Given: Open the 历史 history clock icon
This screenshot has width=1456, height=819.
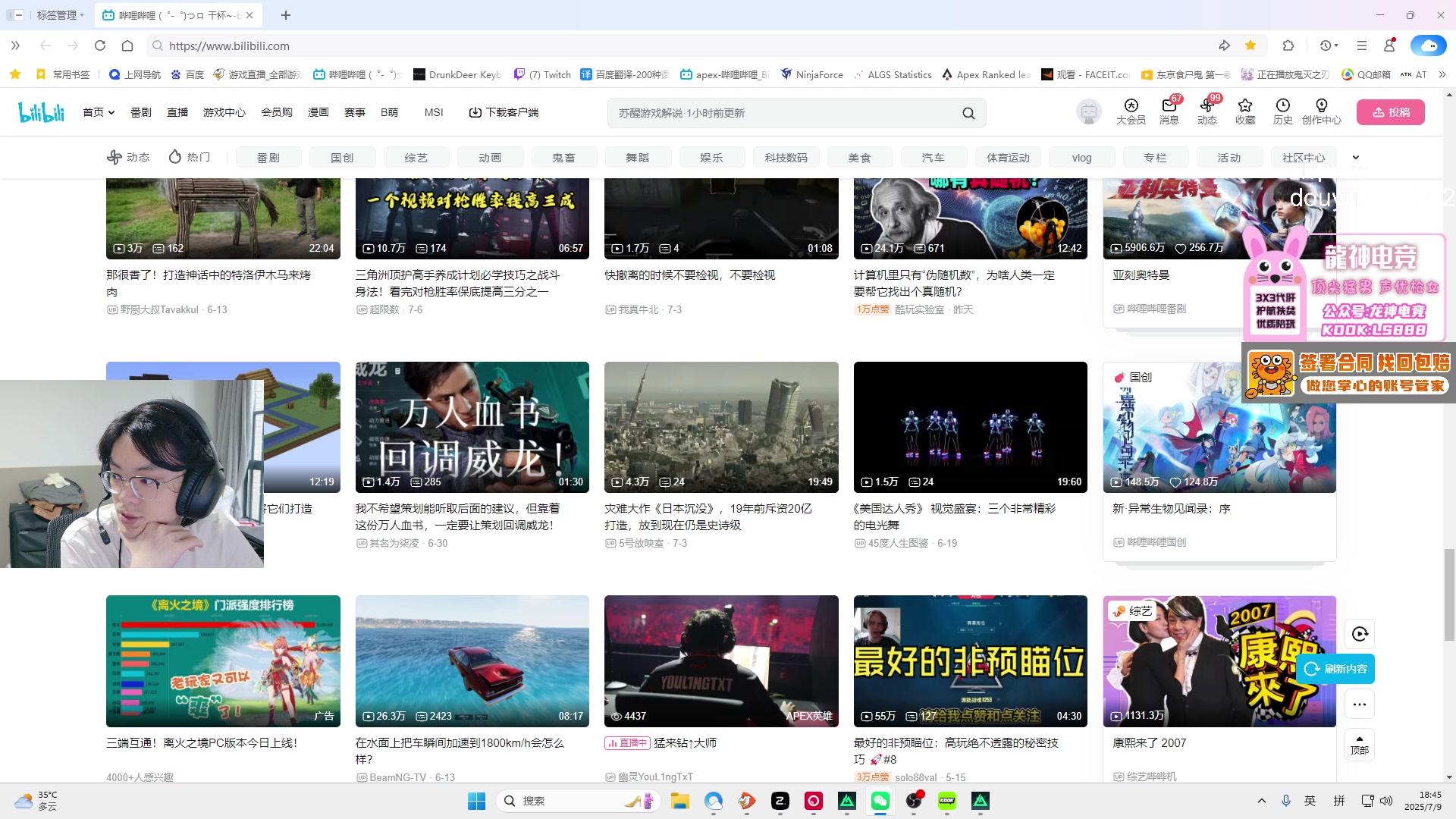Looking at the screenshot, I should (1282, 111).
